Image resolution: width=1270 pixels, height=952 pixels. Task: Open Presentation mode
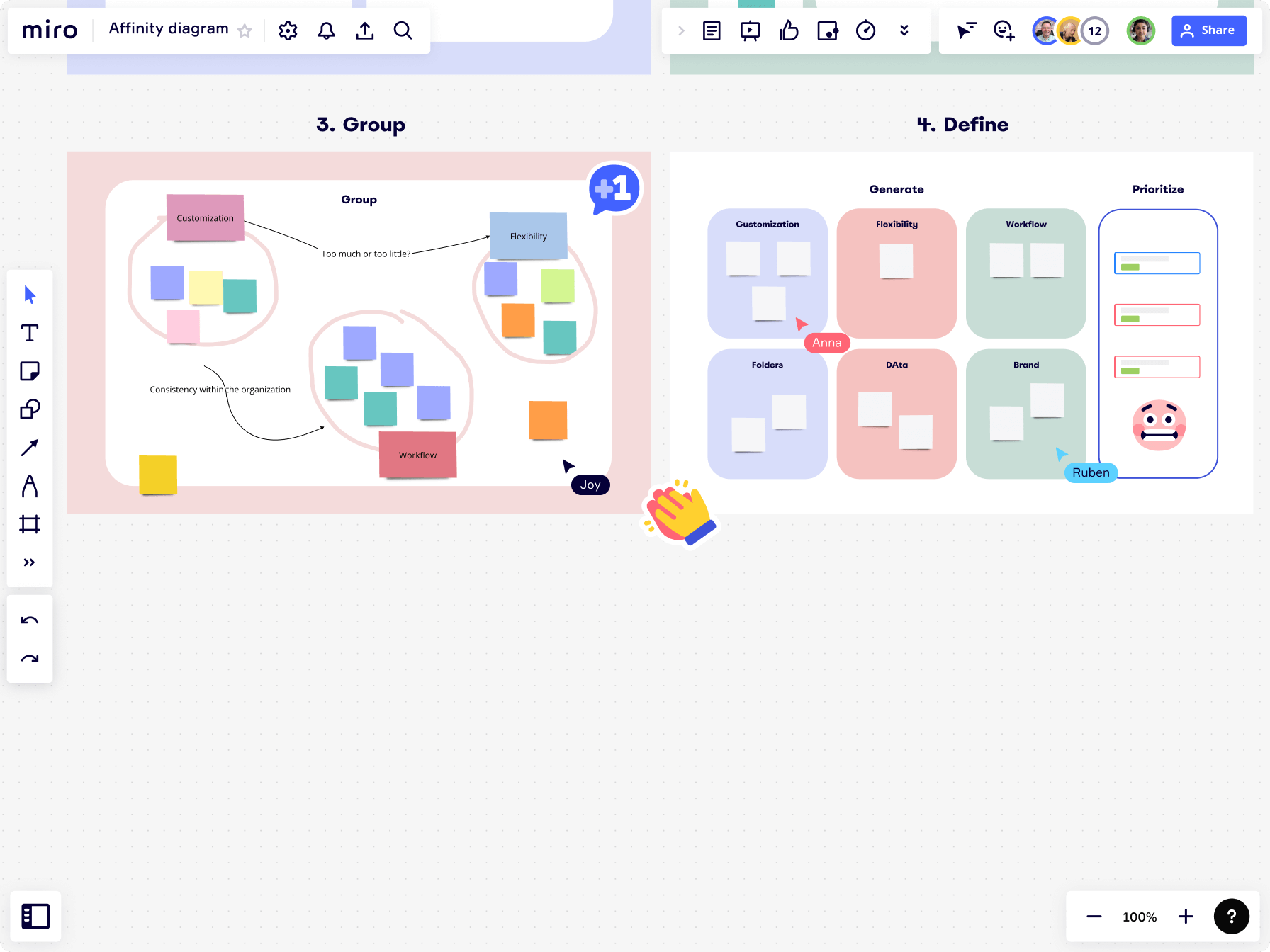[750, 30]
